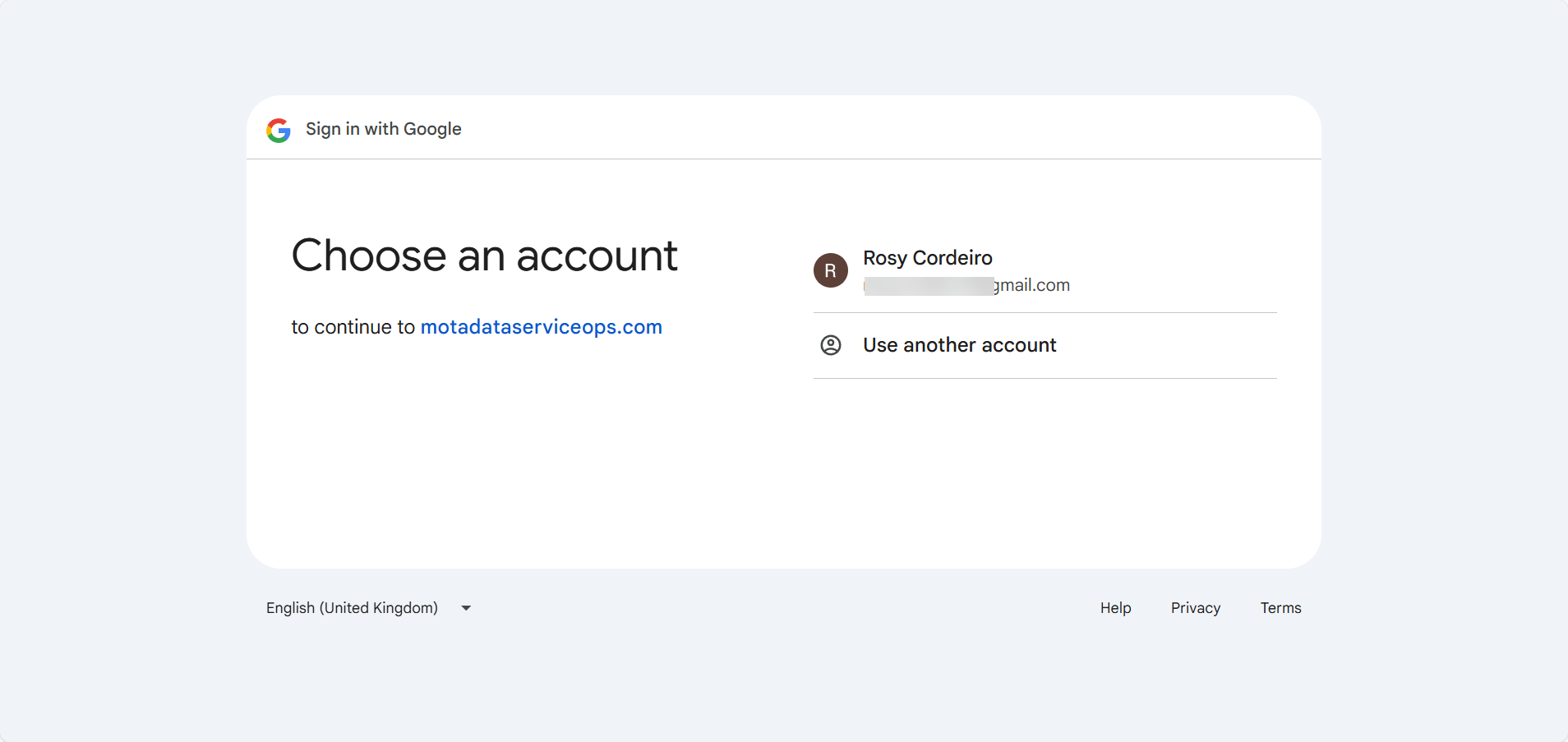Open the Help link
Viewport: 1568px width, 742px height.
coord(1115,608)
